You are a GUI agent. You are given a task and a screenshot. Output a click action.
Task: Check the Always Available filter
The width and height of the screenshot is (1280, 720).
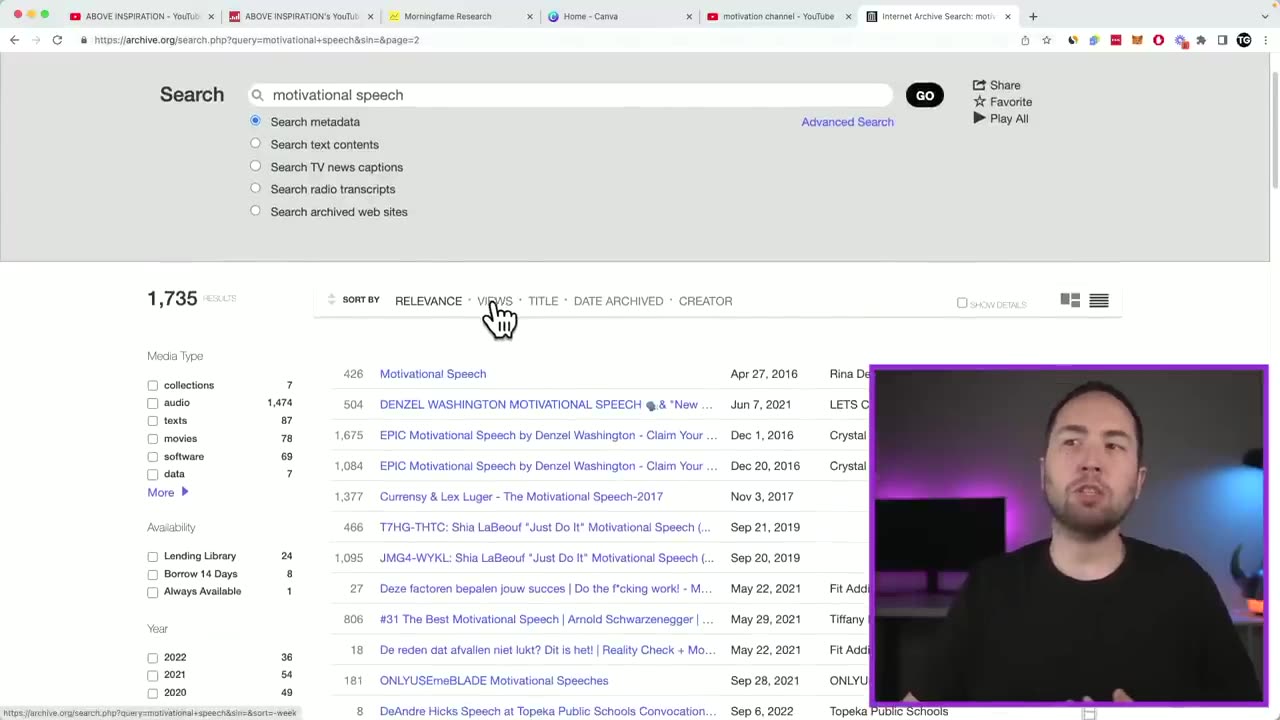coord(153,592)
